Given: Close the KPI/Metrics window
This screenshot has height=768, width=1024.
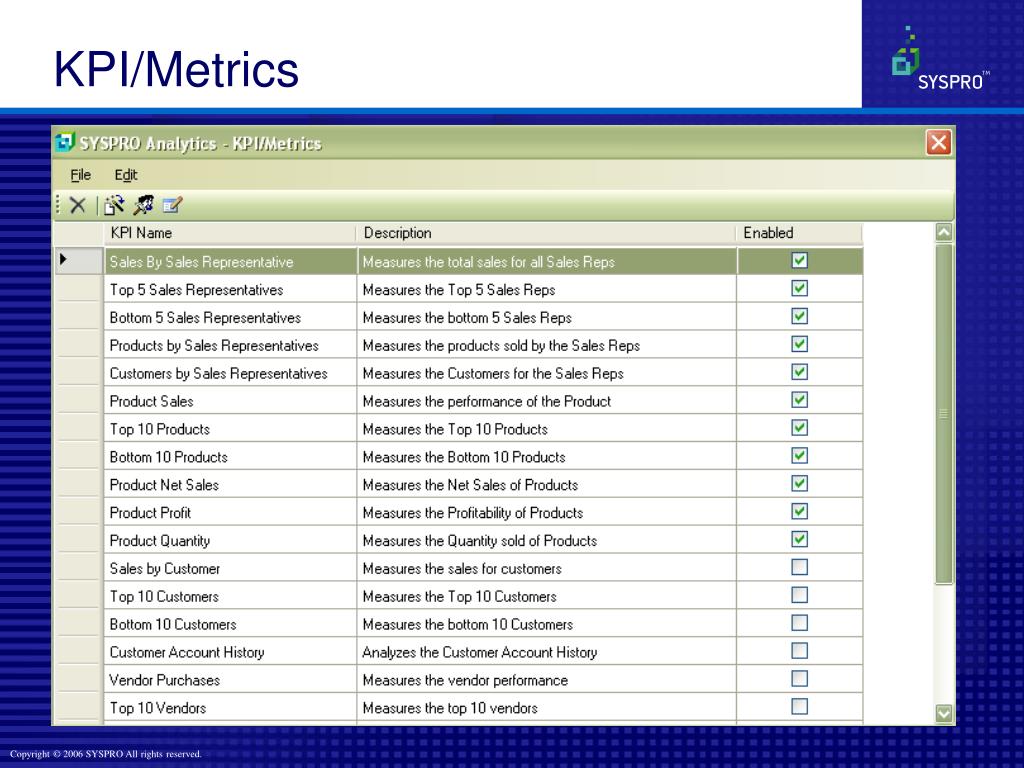Looking at the screenshot, I should (938, 142).
